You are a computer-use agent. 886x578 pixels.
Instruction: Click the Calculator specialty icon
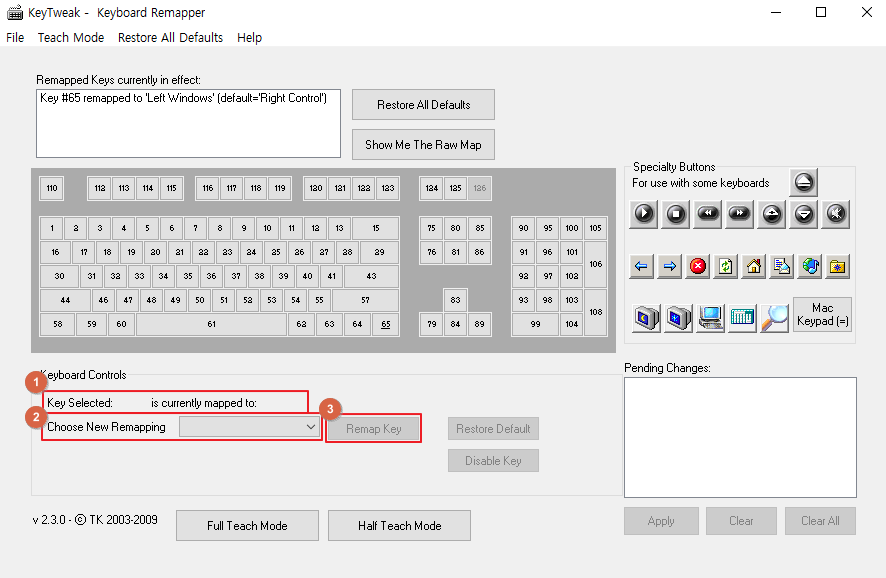(742, 318)
